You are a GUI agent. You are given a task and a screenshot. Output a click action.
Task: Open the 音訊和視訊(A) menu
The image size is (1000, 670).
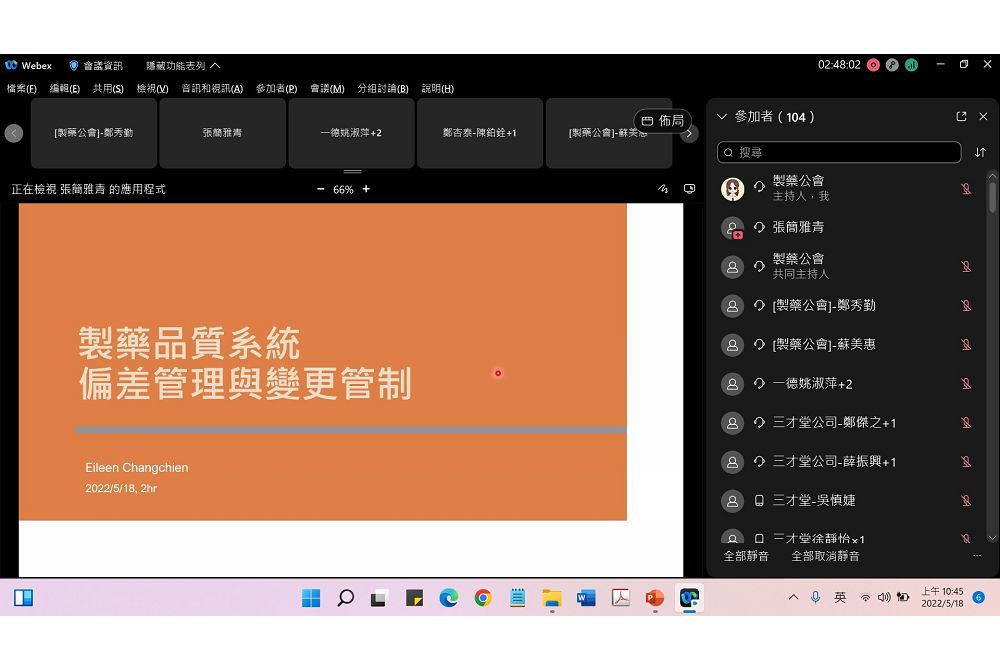coord(212,89)
